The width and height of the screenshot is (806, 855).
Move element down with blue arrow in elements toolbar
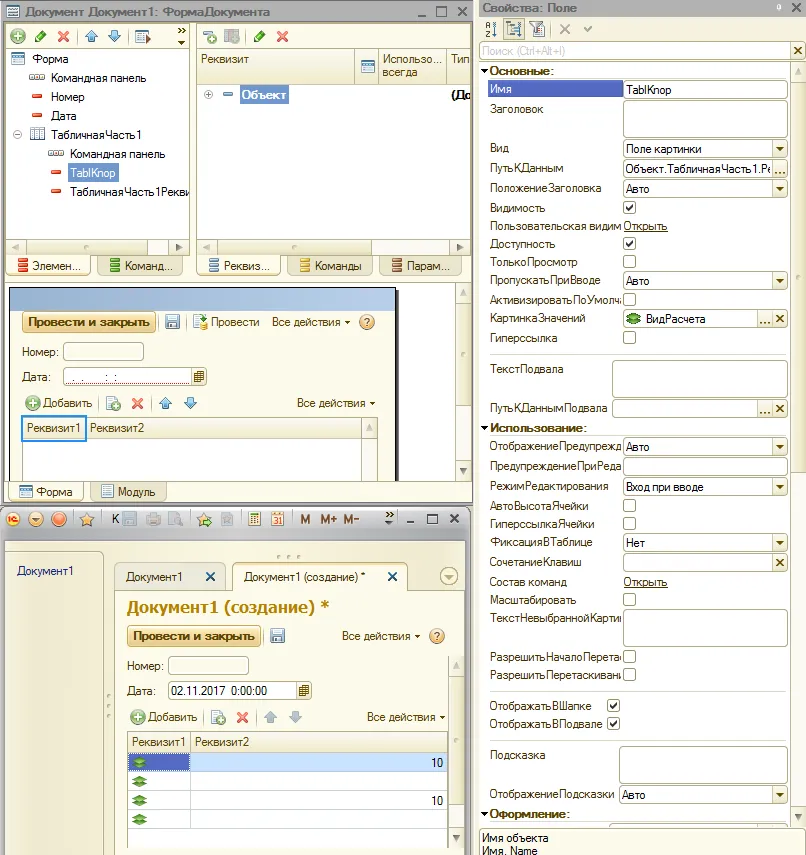pos(115,37)
